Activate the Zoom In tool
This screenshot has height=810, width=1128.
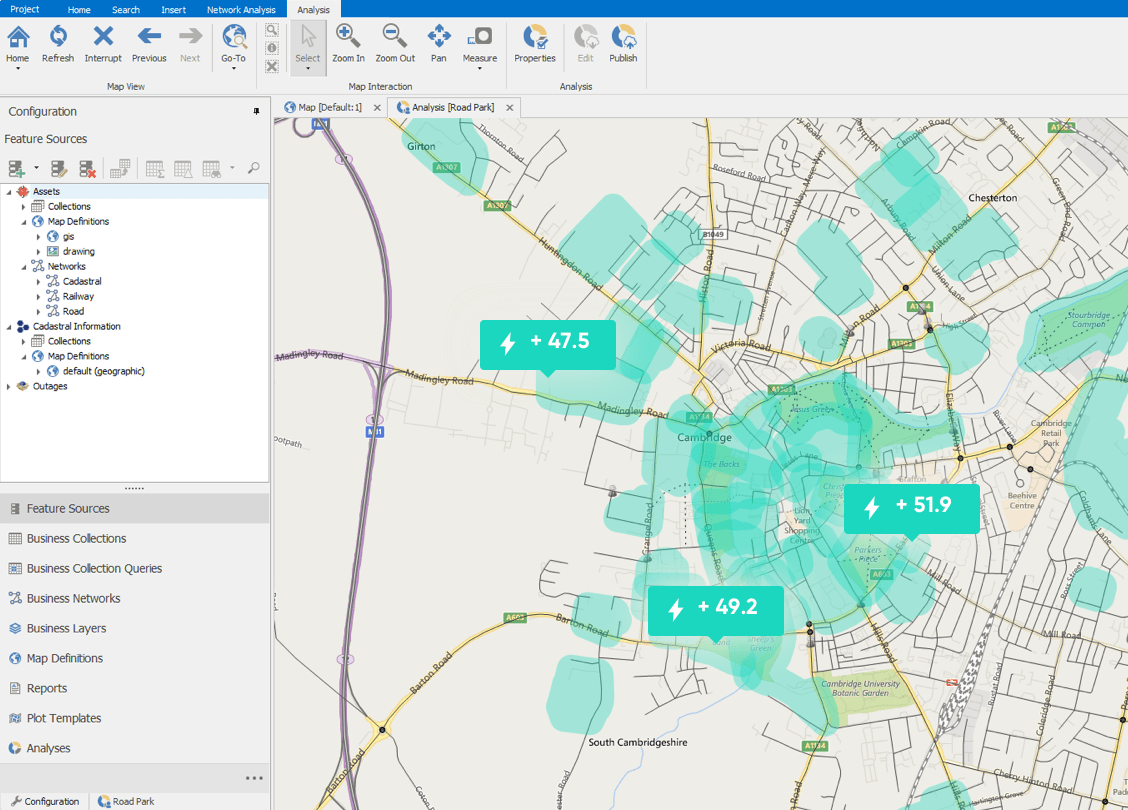348,44
